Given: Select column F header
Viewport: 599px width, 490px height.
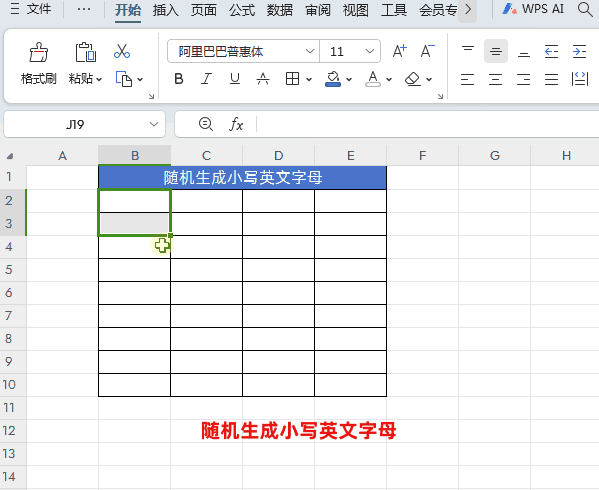Looking at the screenshot, I should [422, 155].
